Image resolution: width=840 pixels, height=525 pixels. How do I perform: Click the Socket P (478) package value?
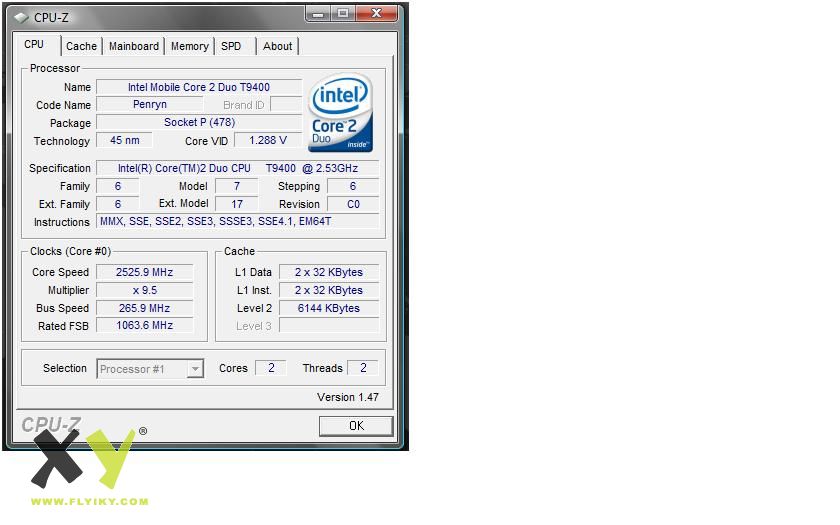coord(199,123)
